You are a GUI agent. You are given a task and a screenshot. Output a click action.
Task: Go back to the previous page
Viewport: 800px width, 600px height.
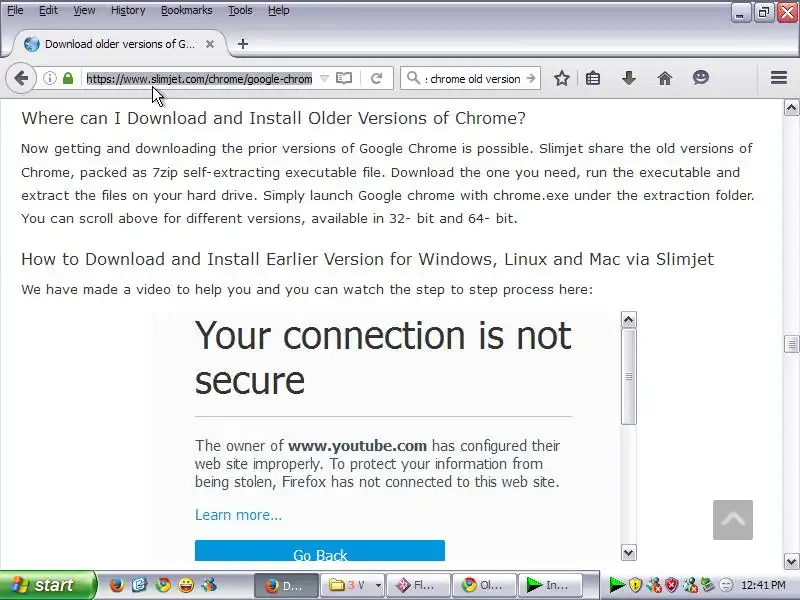click(21, 79)
